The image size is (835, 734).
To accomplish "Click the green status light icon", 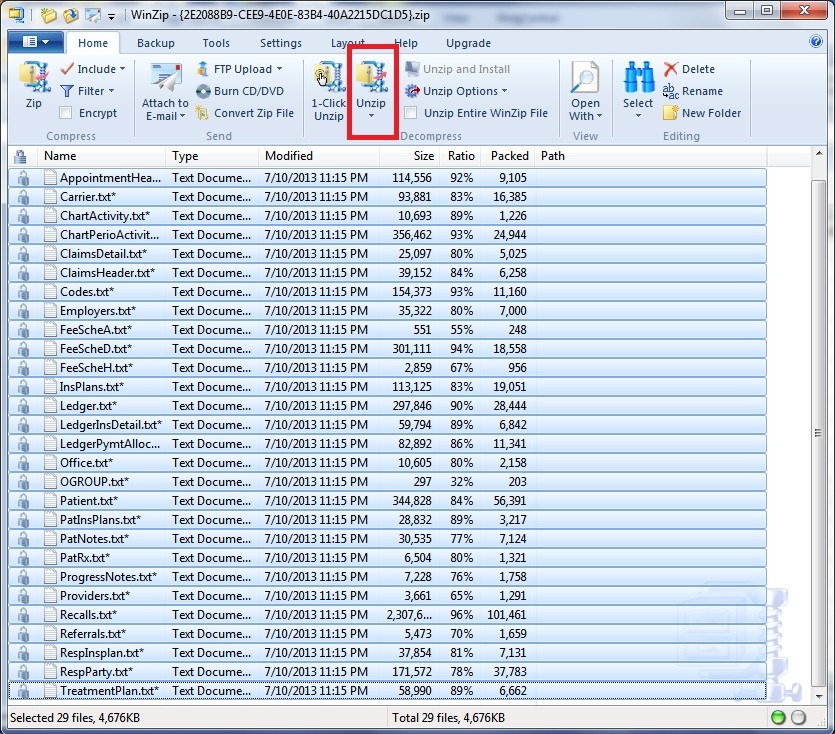I will [778, 717].
